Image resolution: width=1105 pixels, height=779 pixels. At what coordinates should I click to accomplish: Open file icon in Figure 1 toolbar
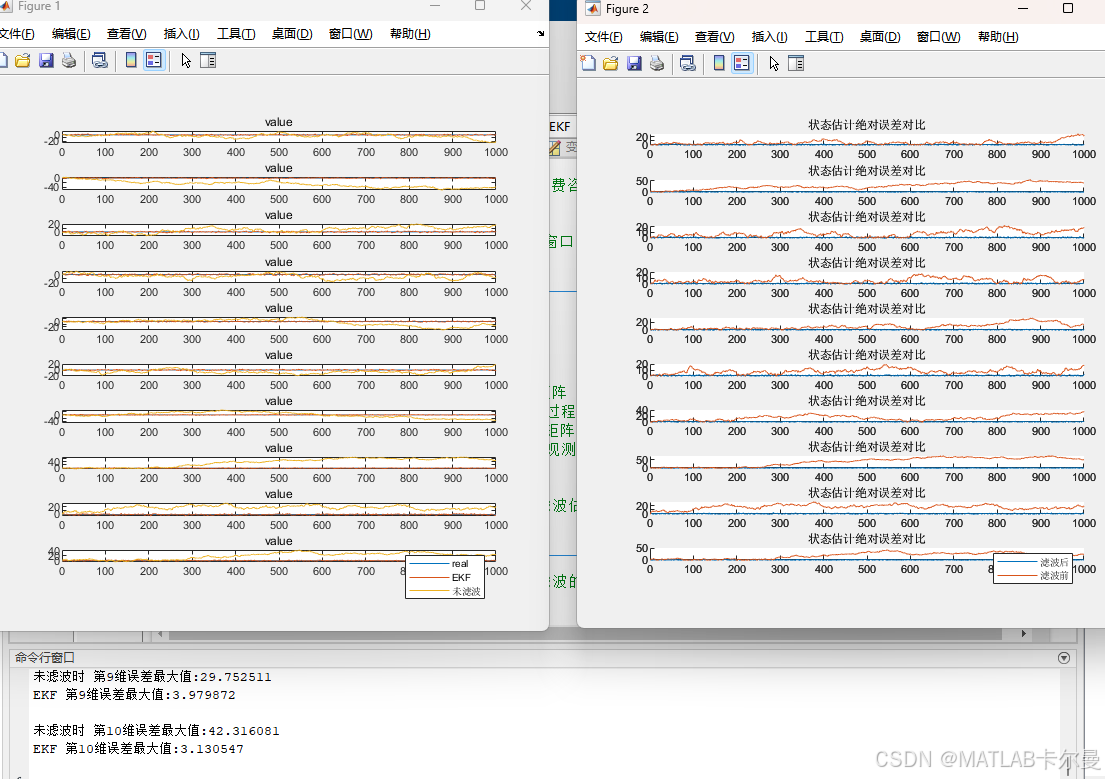[23, 61]
